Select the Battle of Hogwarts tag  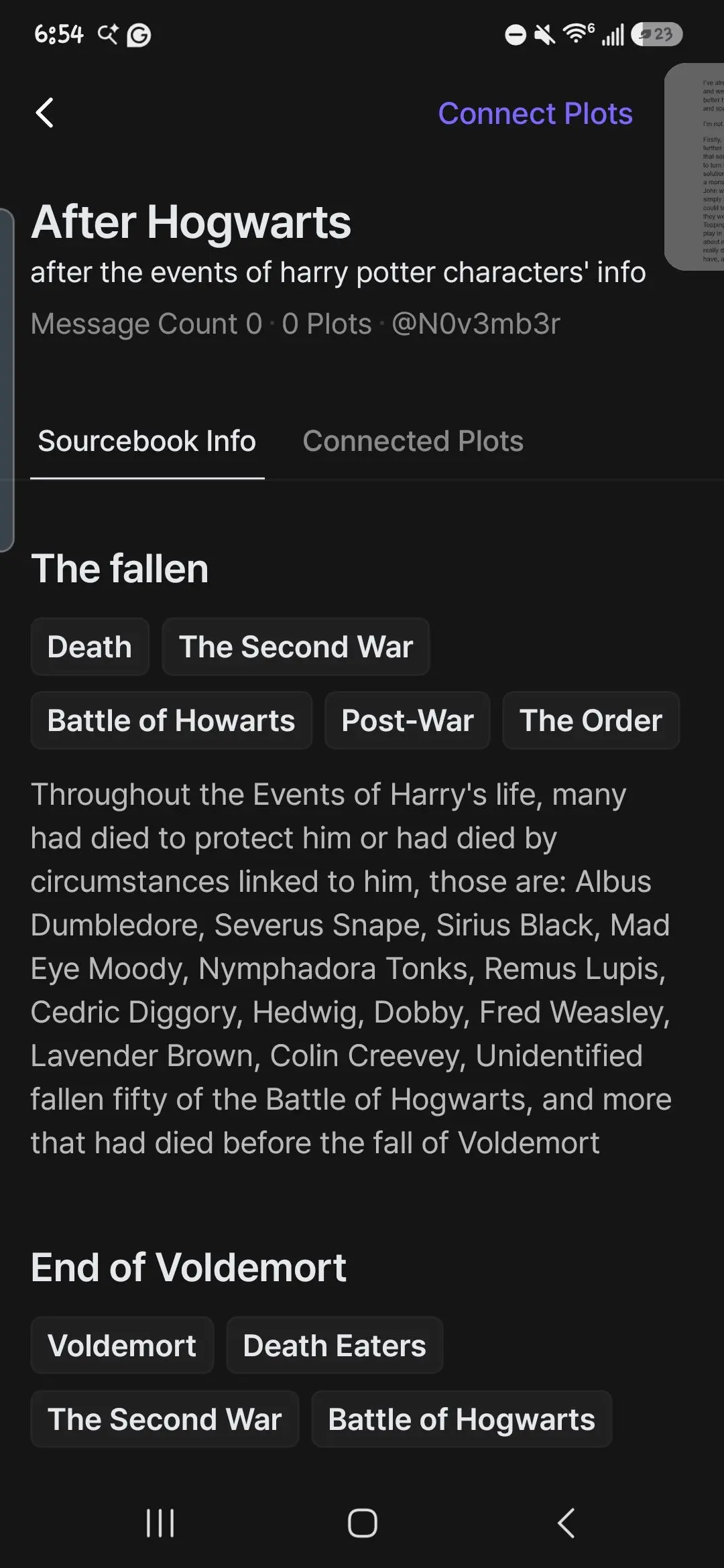[462, 1419]
